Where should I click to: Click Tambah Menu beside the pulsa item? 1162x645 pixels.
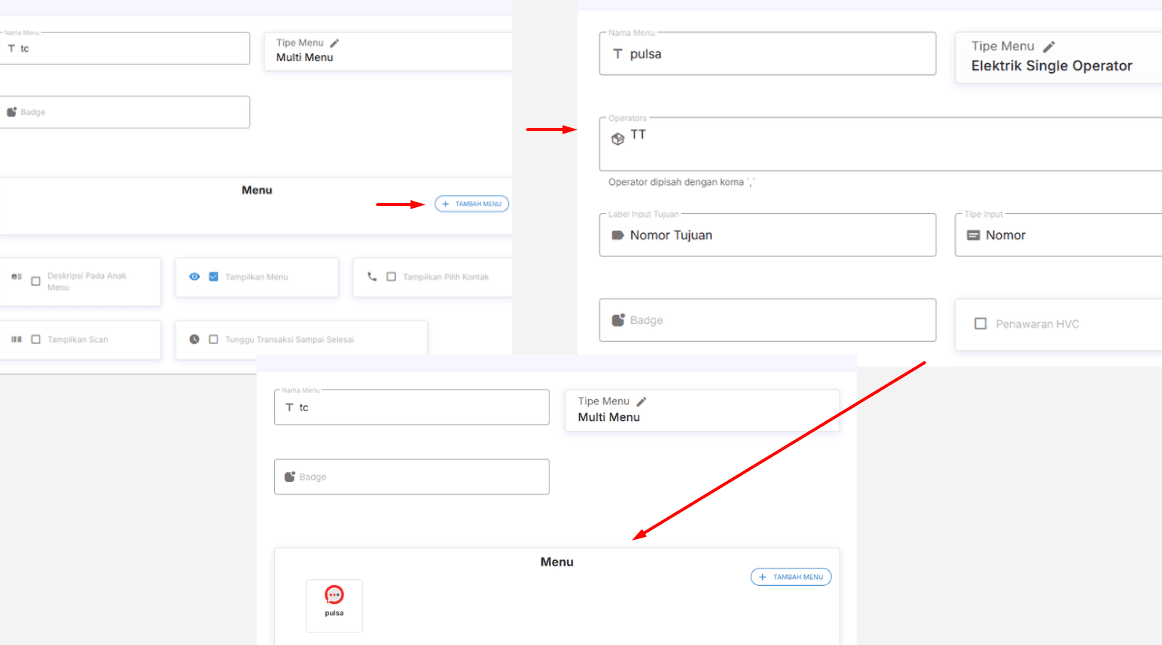[x=791, y=577]
